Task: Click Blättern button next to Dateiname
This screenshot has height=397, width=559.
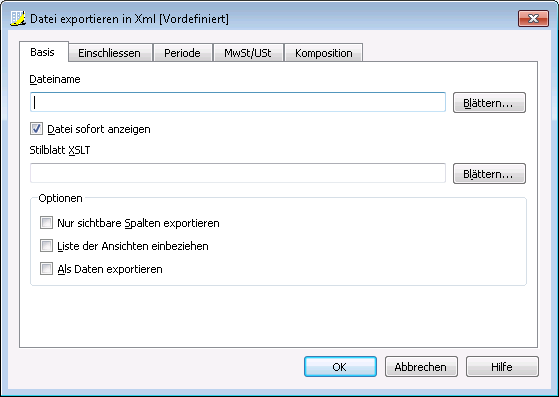Action: point(489,103)
